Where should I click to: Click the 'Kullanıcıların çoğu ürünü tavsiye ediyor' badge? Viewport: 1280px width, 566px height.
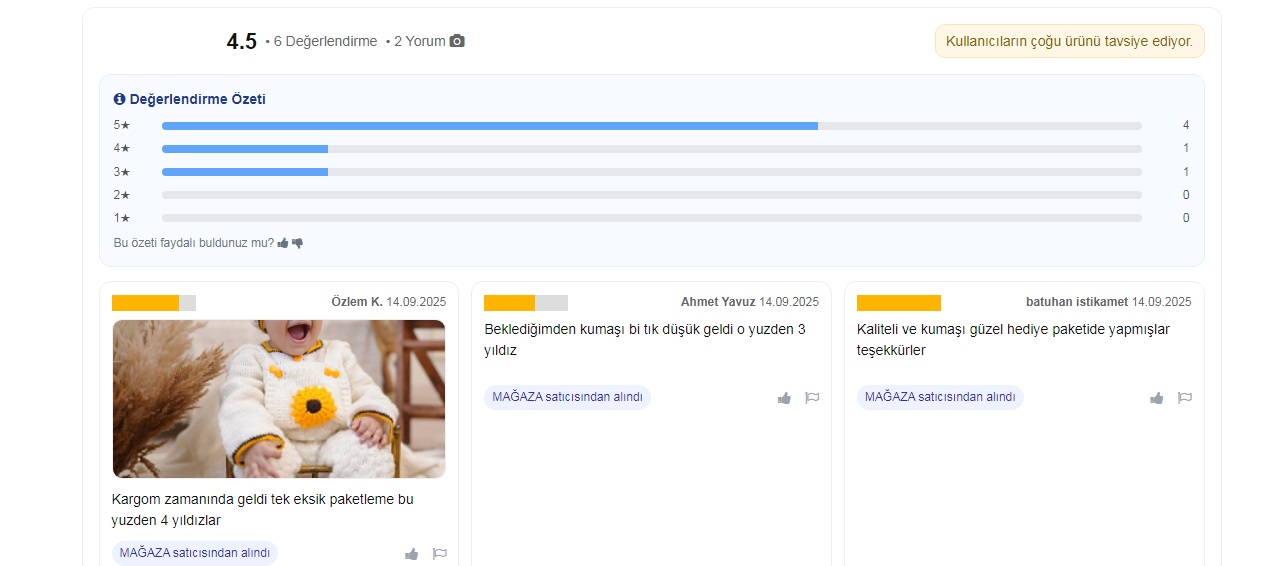coord(1069,41)
